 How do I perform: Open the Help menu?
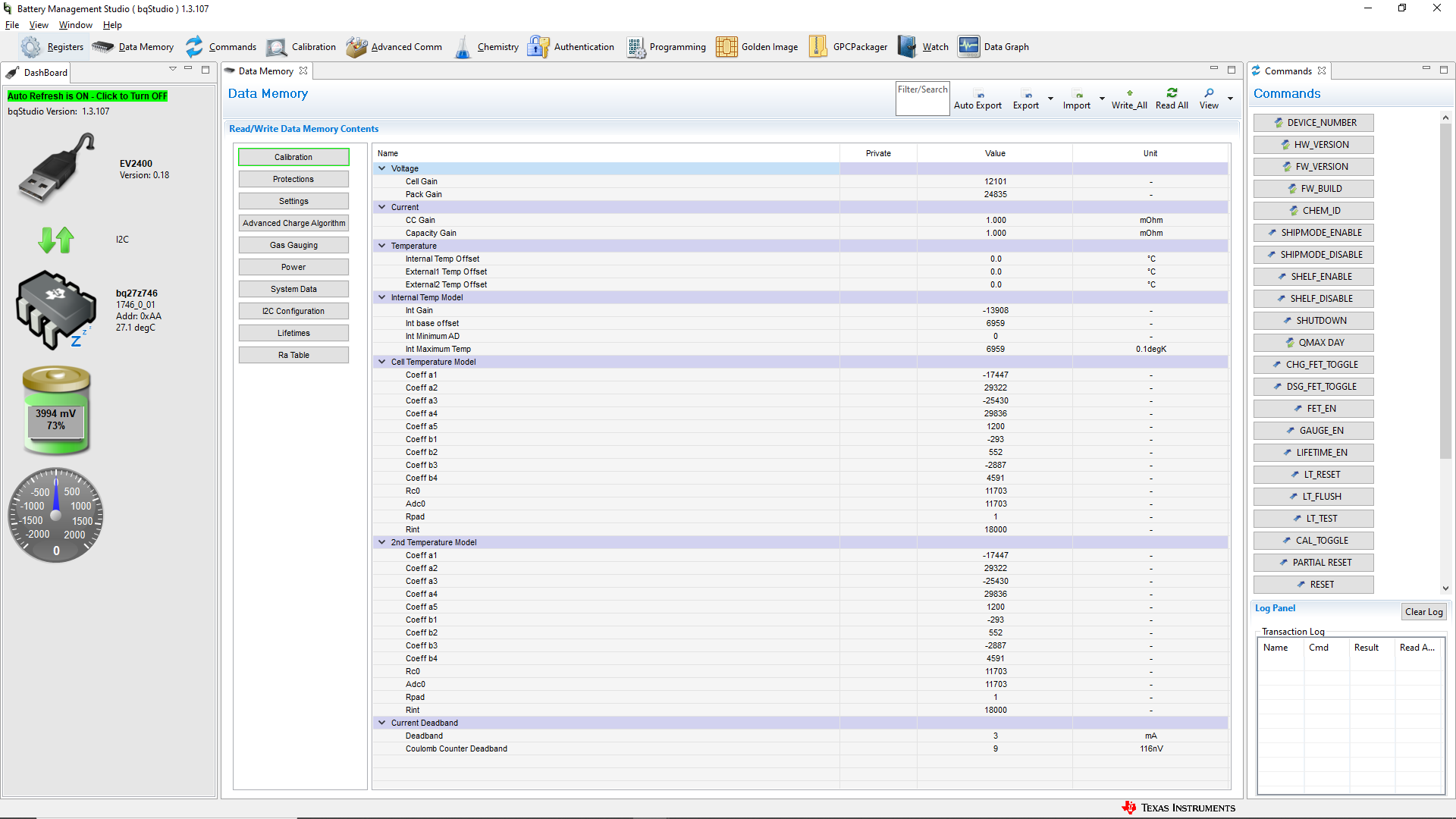(112, 25)
